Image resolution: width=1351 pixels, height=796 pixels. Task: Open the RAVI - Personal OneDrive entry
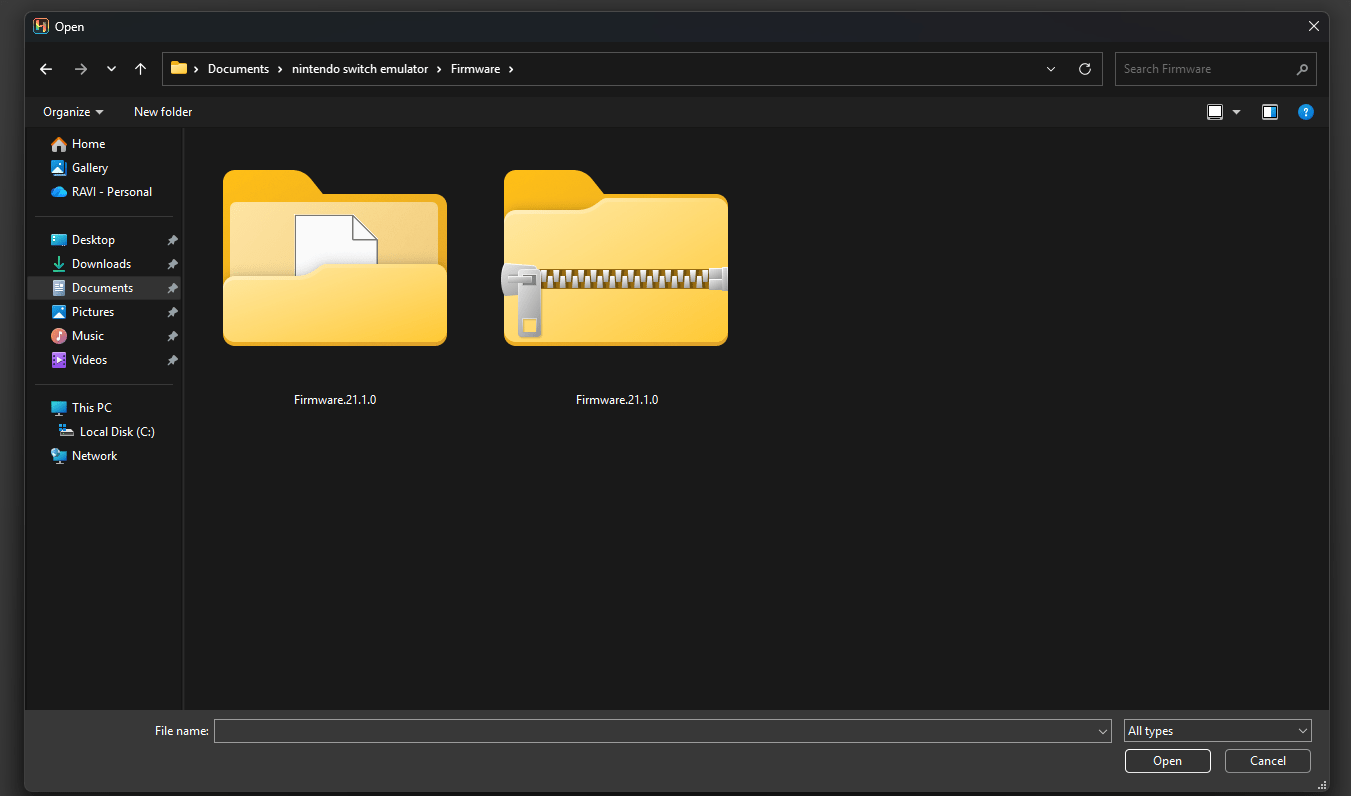[112, 191]
